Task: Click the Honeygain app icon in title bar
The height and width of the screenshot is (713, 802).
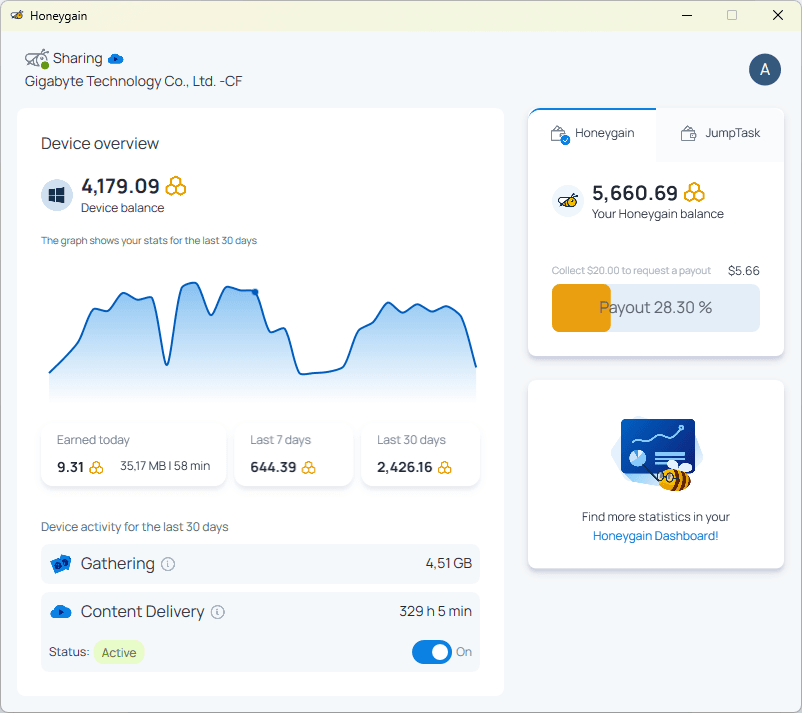Action: [x=17, y=15]
